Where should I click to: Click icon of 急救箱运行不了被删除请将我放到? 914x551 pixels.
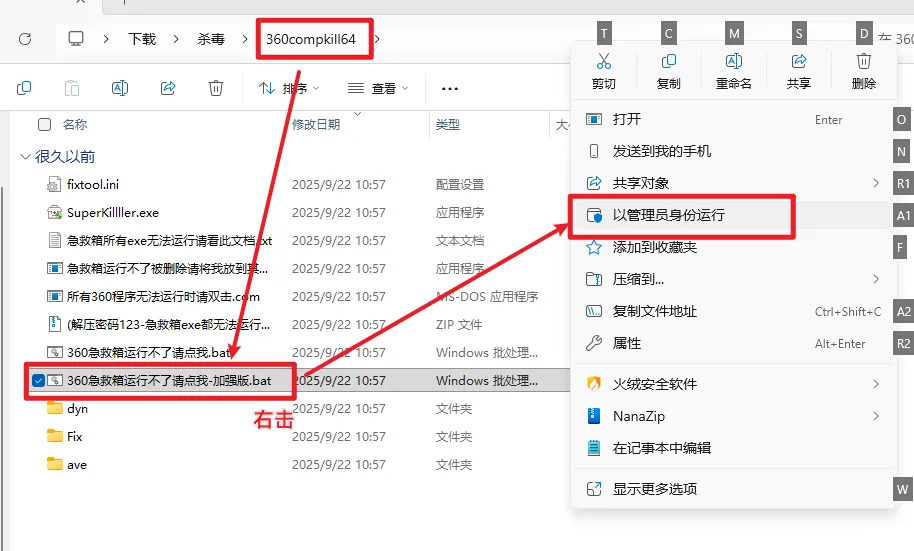[54, 268]
